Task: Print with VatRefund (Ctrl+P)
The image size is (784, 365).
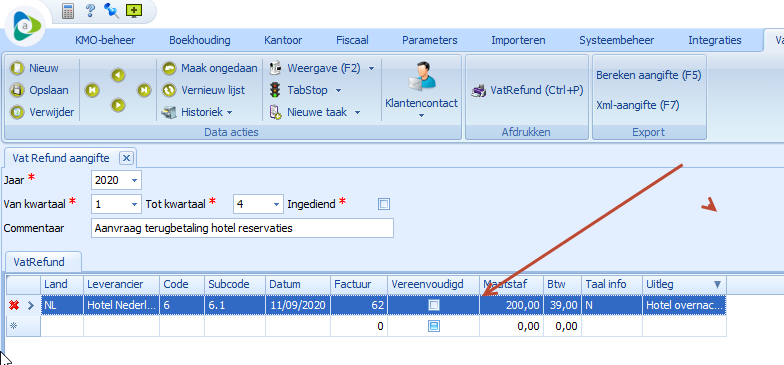Action: 528,90
